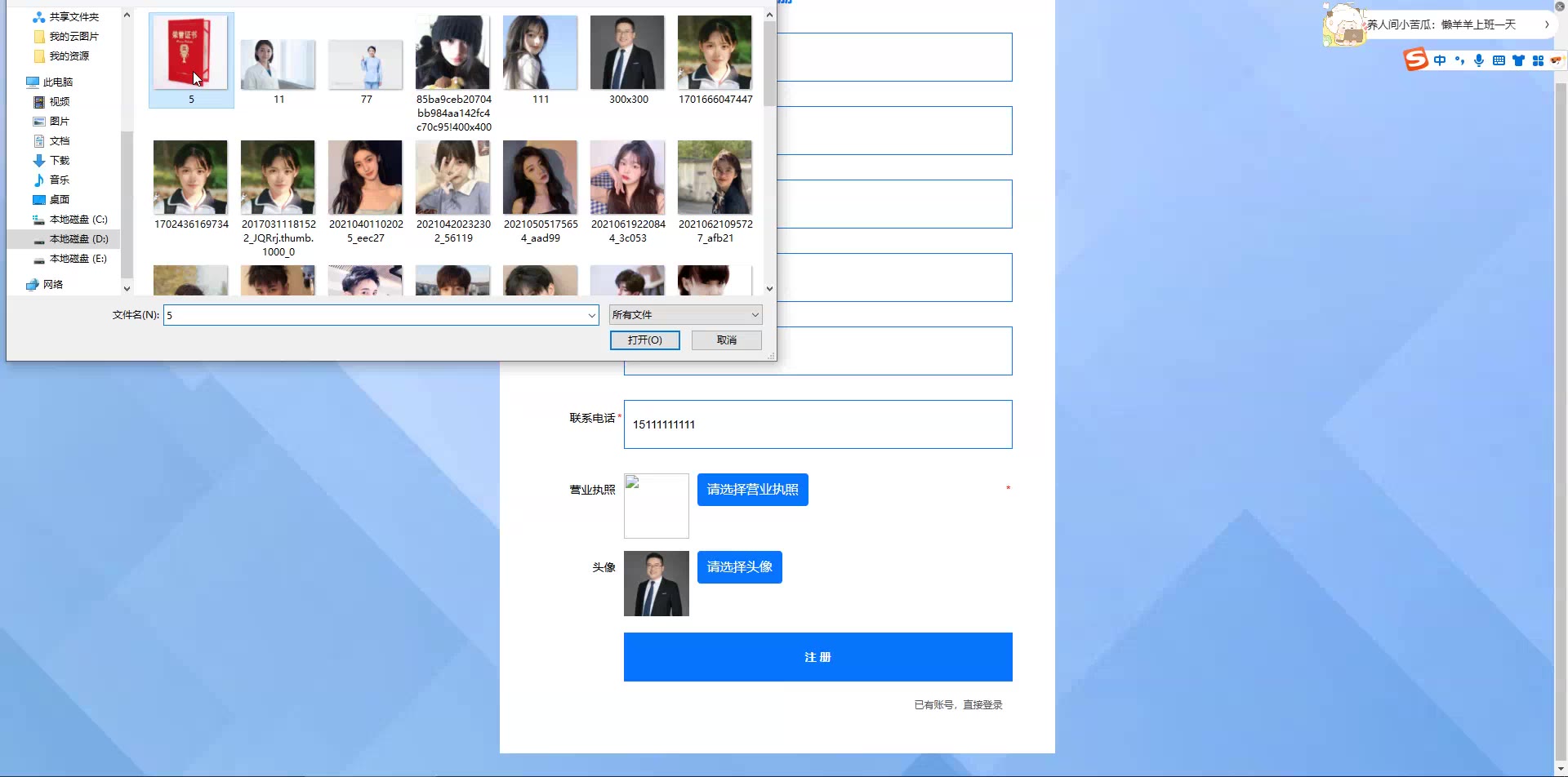Click navigation pane scrollbar thumb

pyautogui.click(x=127, y=204)
